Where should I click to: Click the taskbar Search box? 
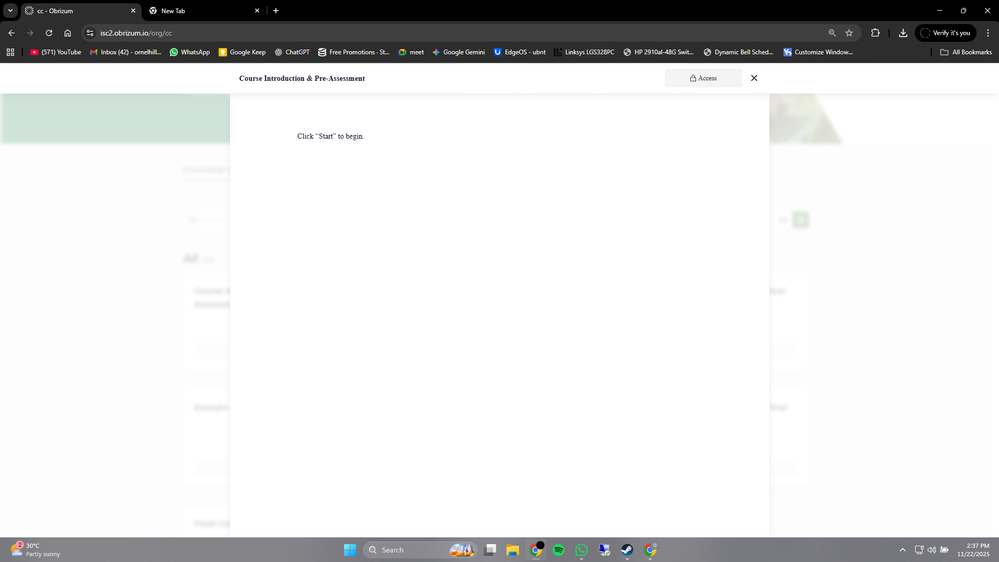pyautogui.click(x=419, y=550)
